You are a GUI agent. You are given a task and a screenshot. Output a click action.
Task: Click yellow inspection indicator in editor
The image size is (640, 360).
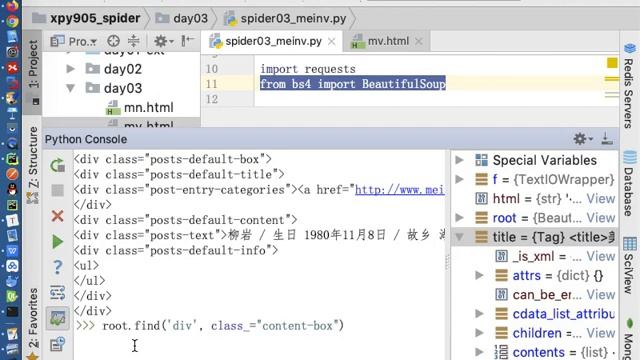click(x=612, y=63)
